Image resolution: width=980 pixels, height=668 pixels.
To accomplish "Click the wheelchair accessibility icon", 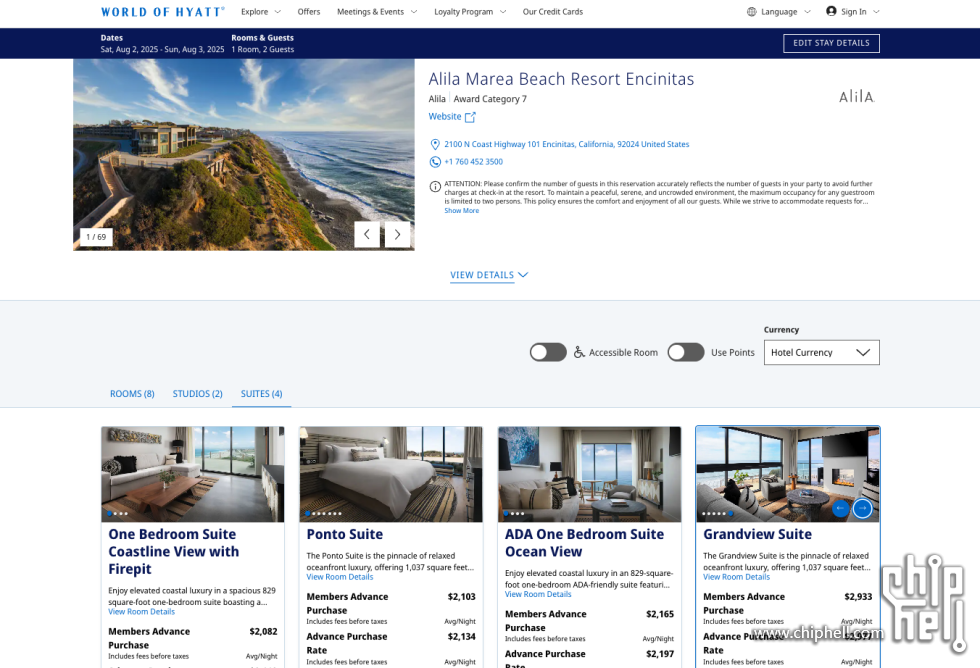I will pos(579,352).
